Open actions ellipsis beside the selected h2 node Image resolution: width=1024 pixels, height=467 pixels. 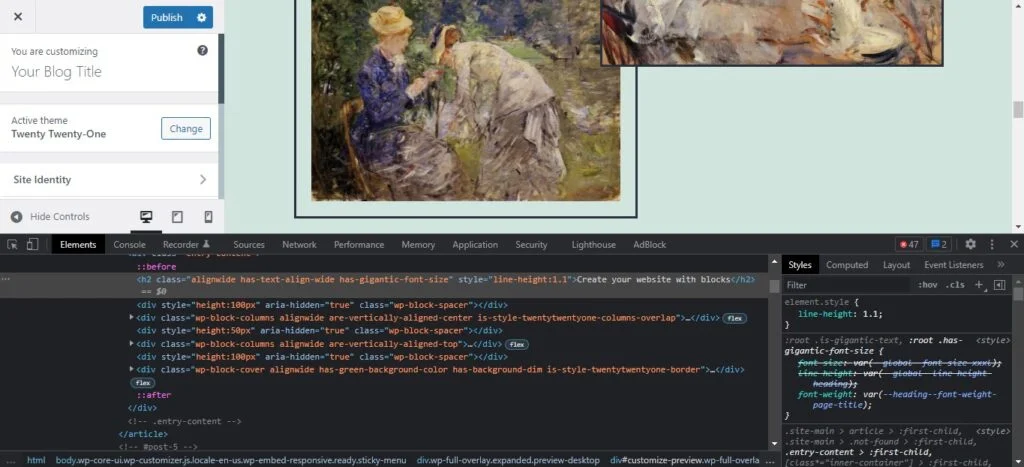coord(6,279)
